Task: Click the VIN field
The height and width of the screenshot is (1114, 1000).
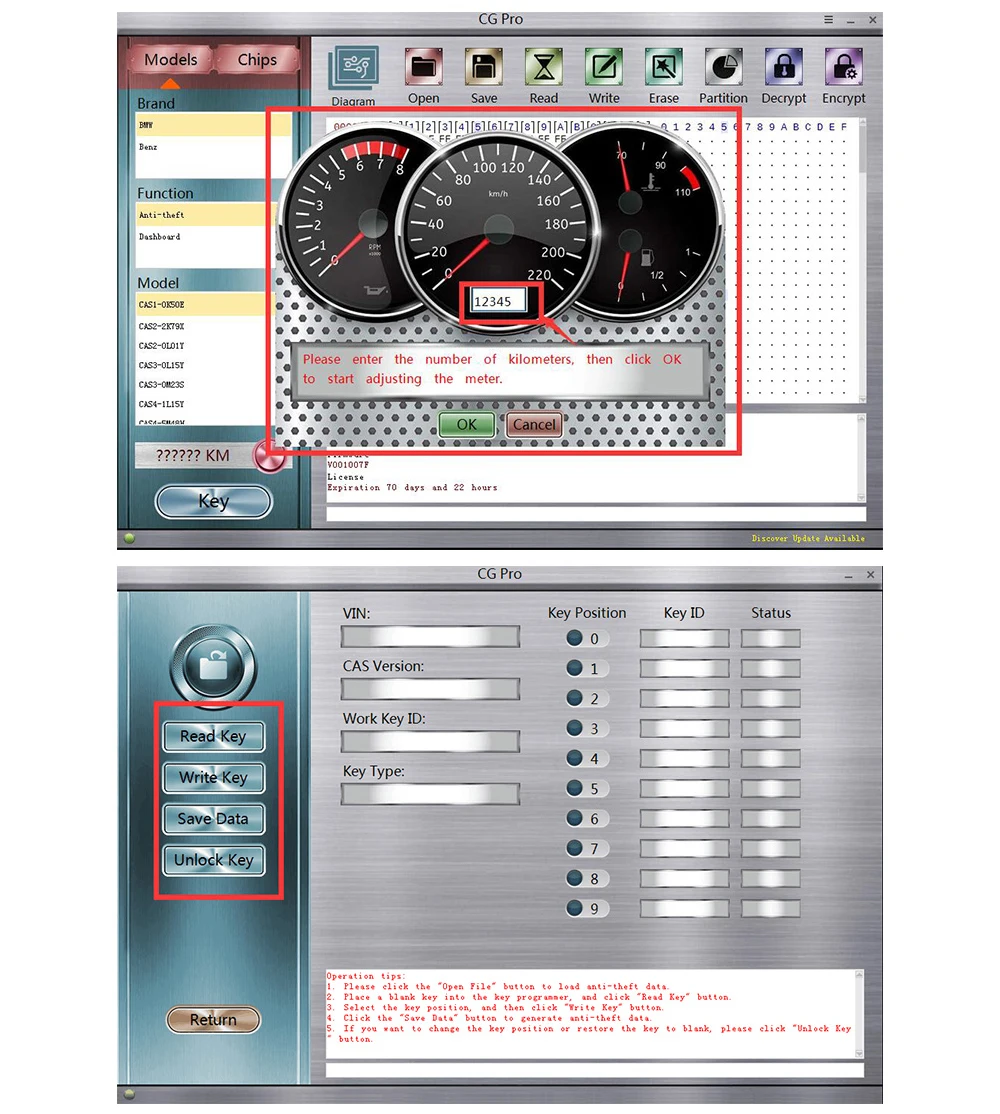Action: pos(430,637)
